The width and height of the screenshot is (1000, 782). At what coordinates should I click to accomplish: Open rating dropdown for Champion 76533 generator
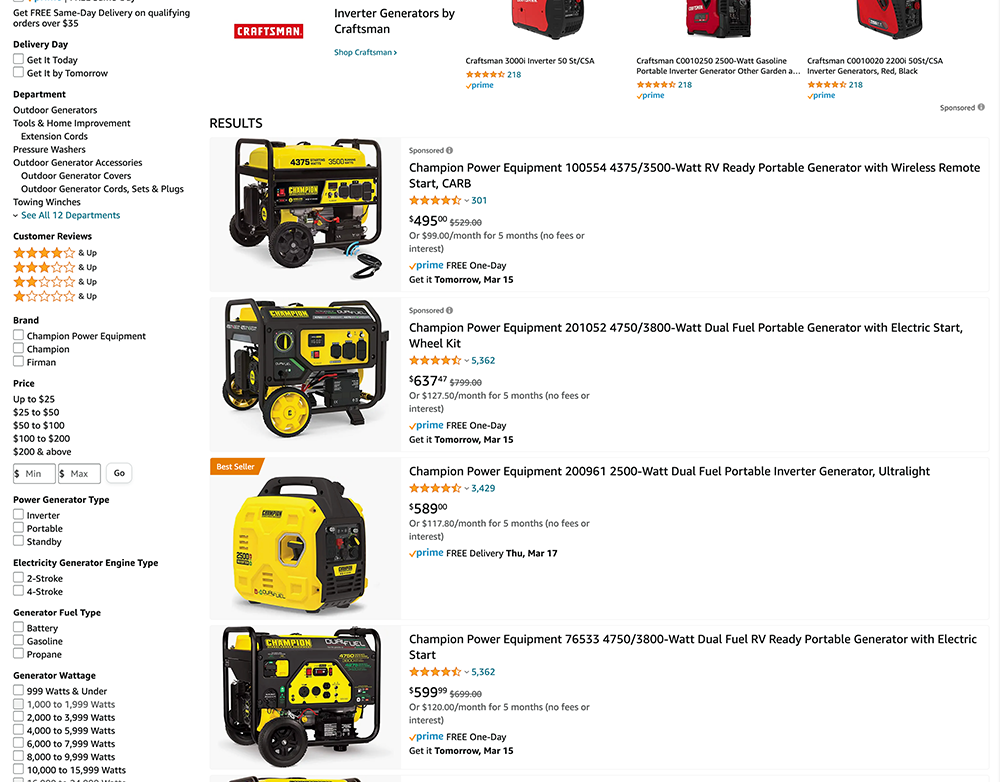click(x=466, y=672)
